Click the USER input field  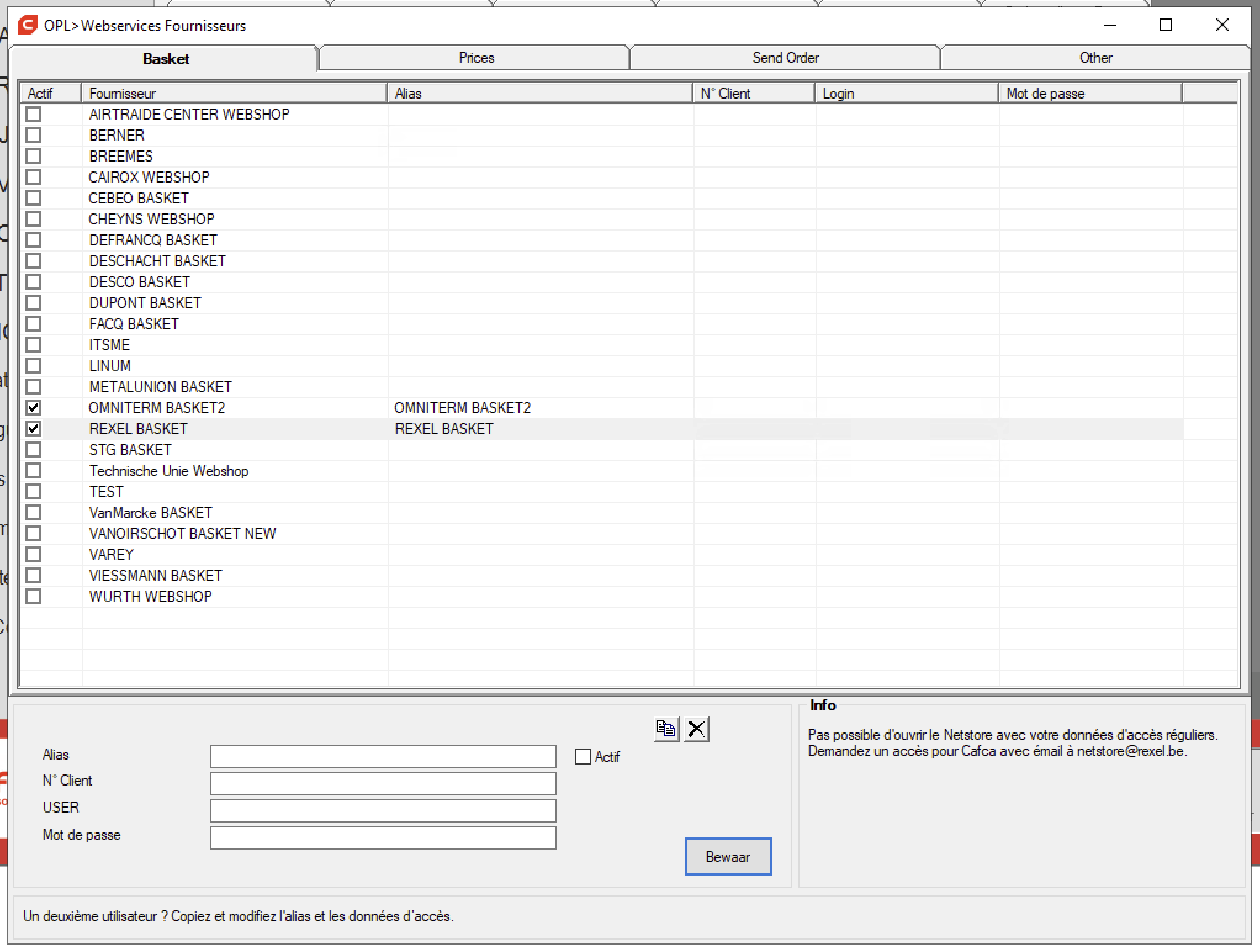(x=383, y=811)
